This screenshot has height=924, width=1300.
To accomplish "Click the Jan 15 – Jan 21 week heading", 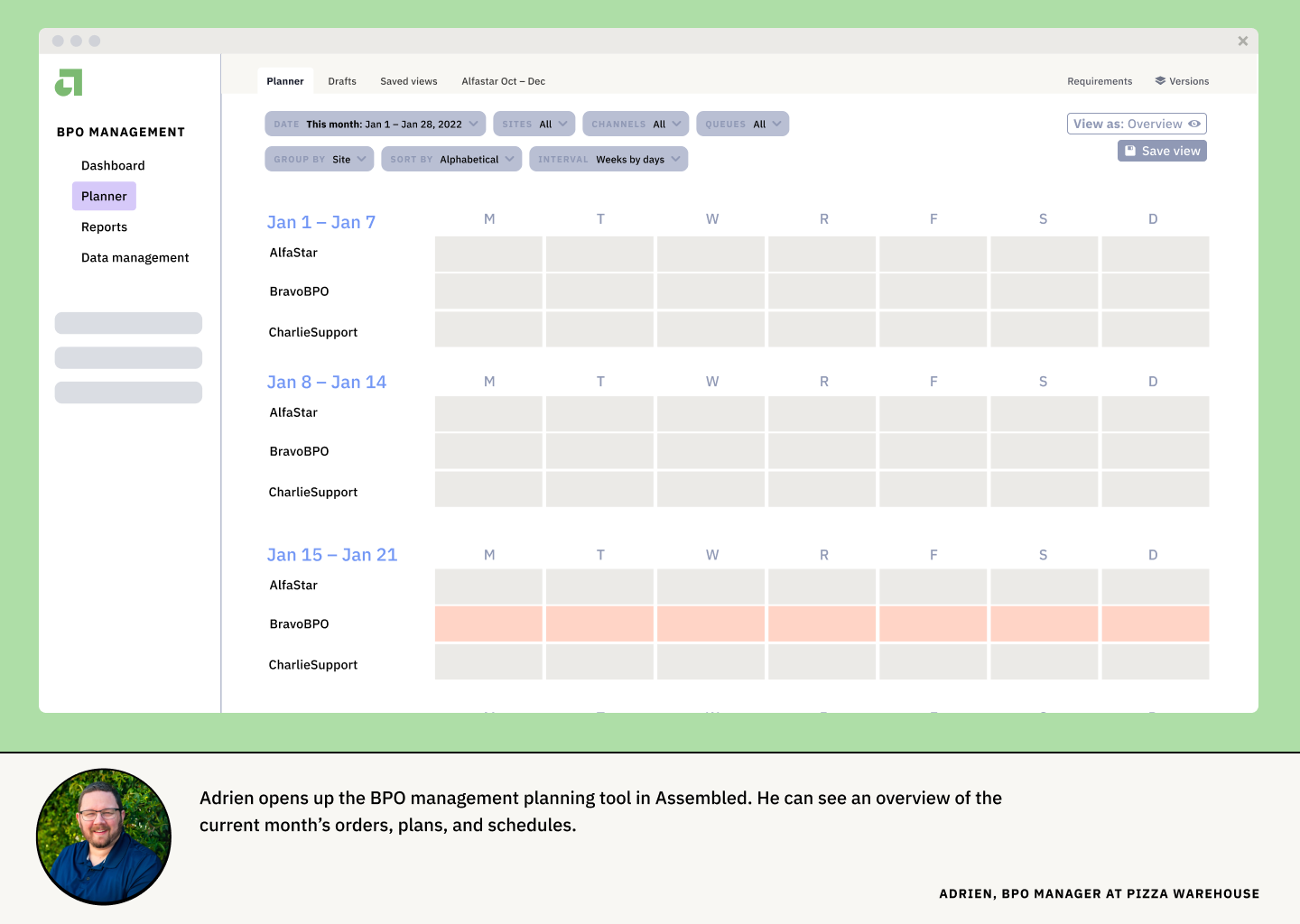I will pyautogui.click(x=331, y=555).
